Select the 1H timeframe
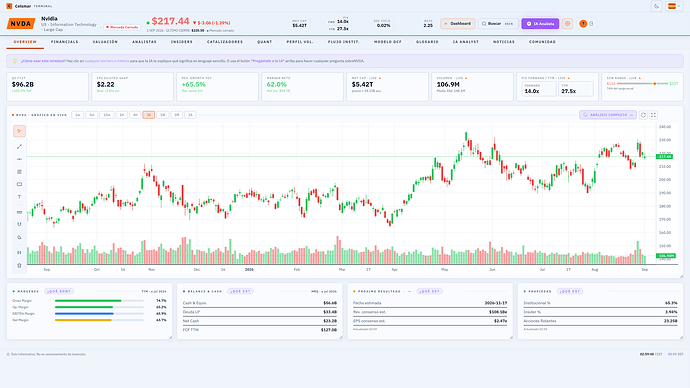Image resolution: width=690 pixels, height=388 pixels. 121,115
